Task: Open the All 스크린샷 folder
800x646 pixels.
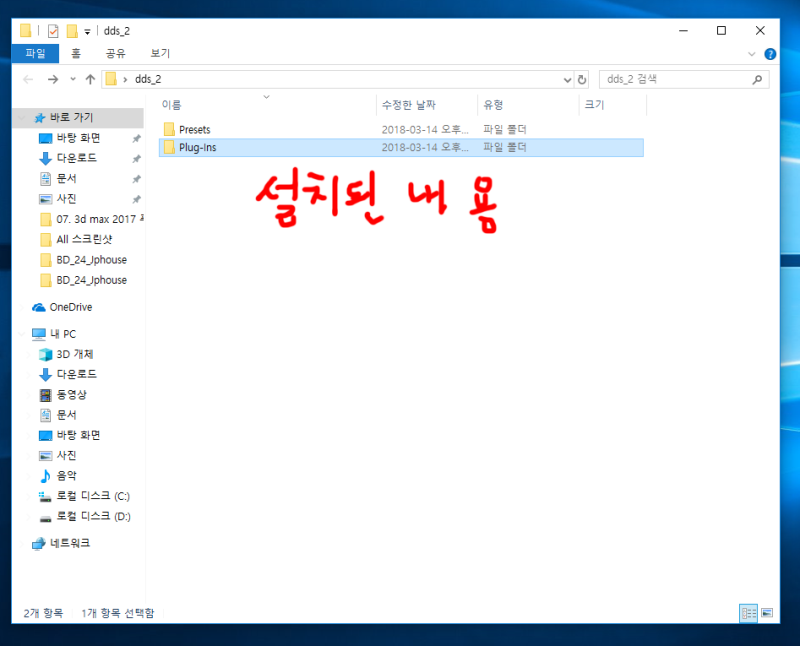Action: [x=84, y=239]
